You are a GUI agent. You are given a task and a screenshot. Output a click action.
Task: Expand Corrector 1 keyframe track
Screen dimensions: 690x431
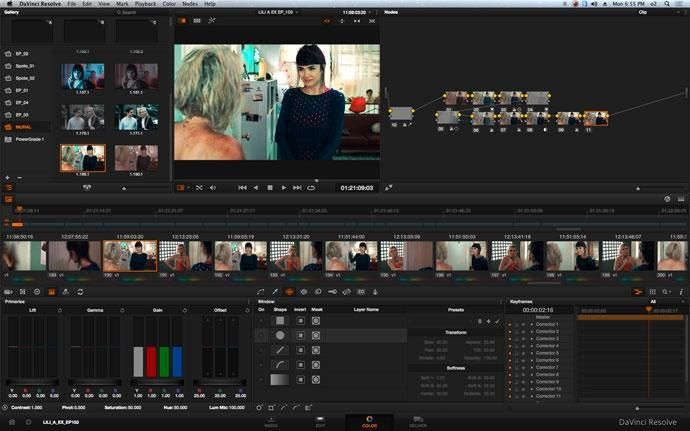click(532, 324)
